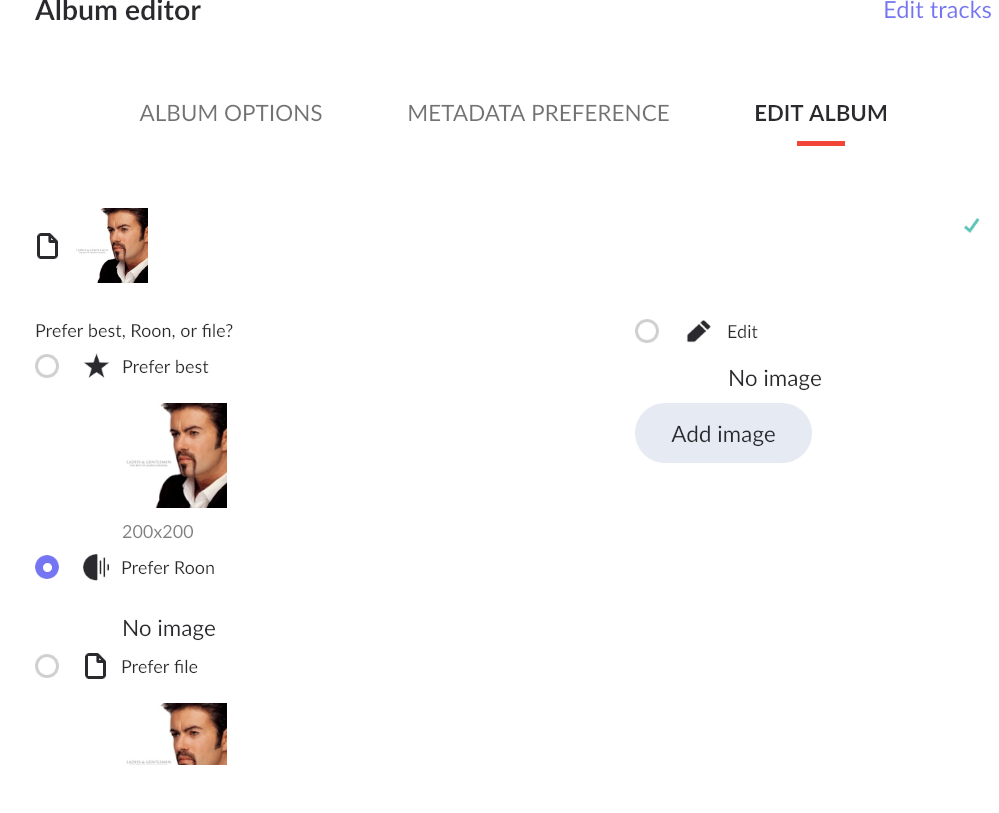999x813 pixels.
Task: Select the Prefer best radio button
Action: click(x=47, y=367)
